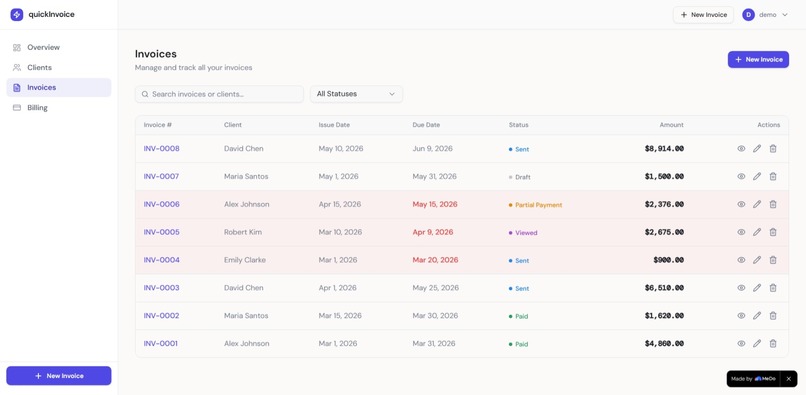Click client name Robert Kim

coord(243,232)
